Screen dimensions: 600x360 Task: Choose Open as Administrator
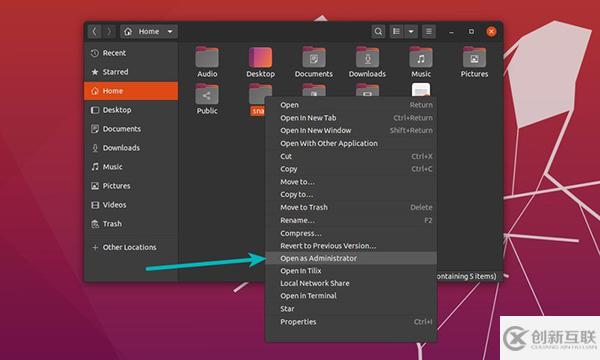[x=351, y=258]
